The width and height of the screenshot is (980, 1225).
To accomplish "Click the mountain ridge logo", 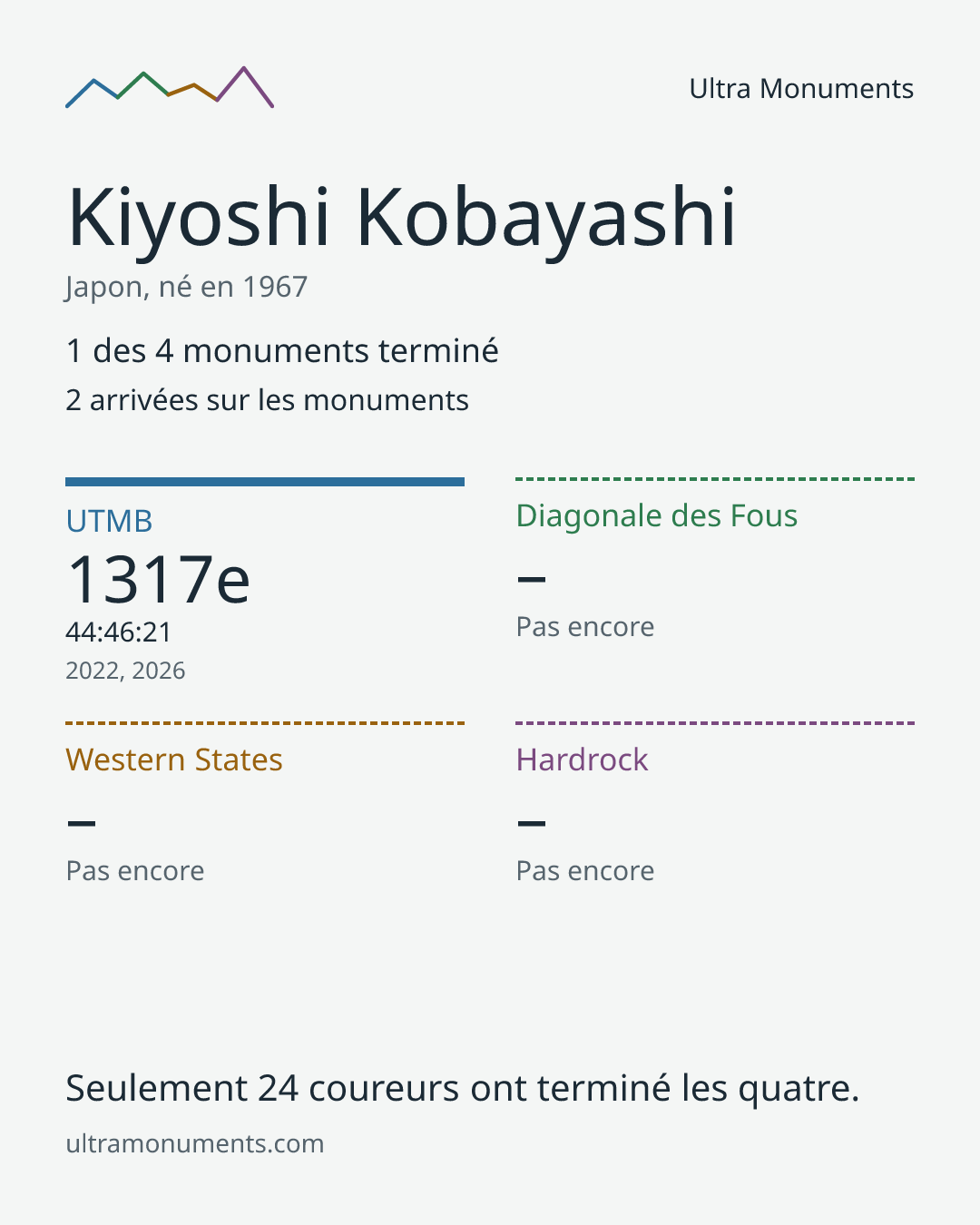I will pos(170,87).
